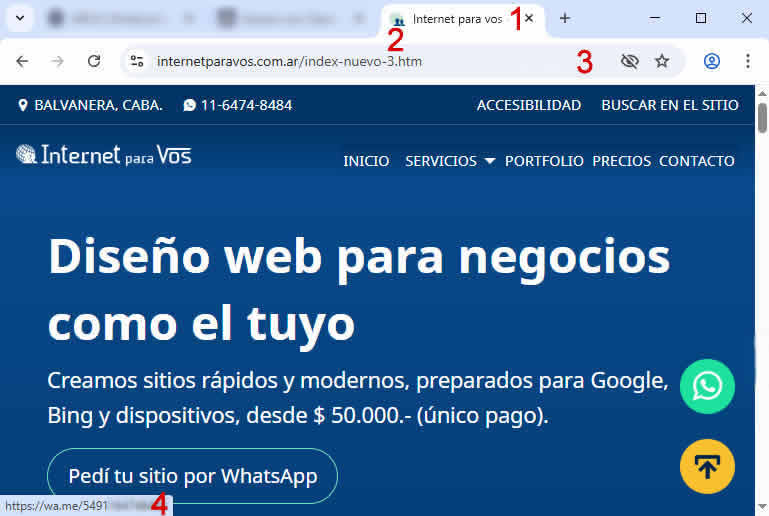Open the Chrome three-dot menu
Viewport: 769px width, 516px height.
747,61
